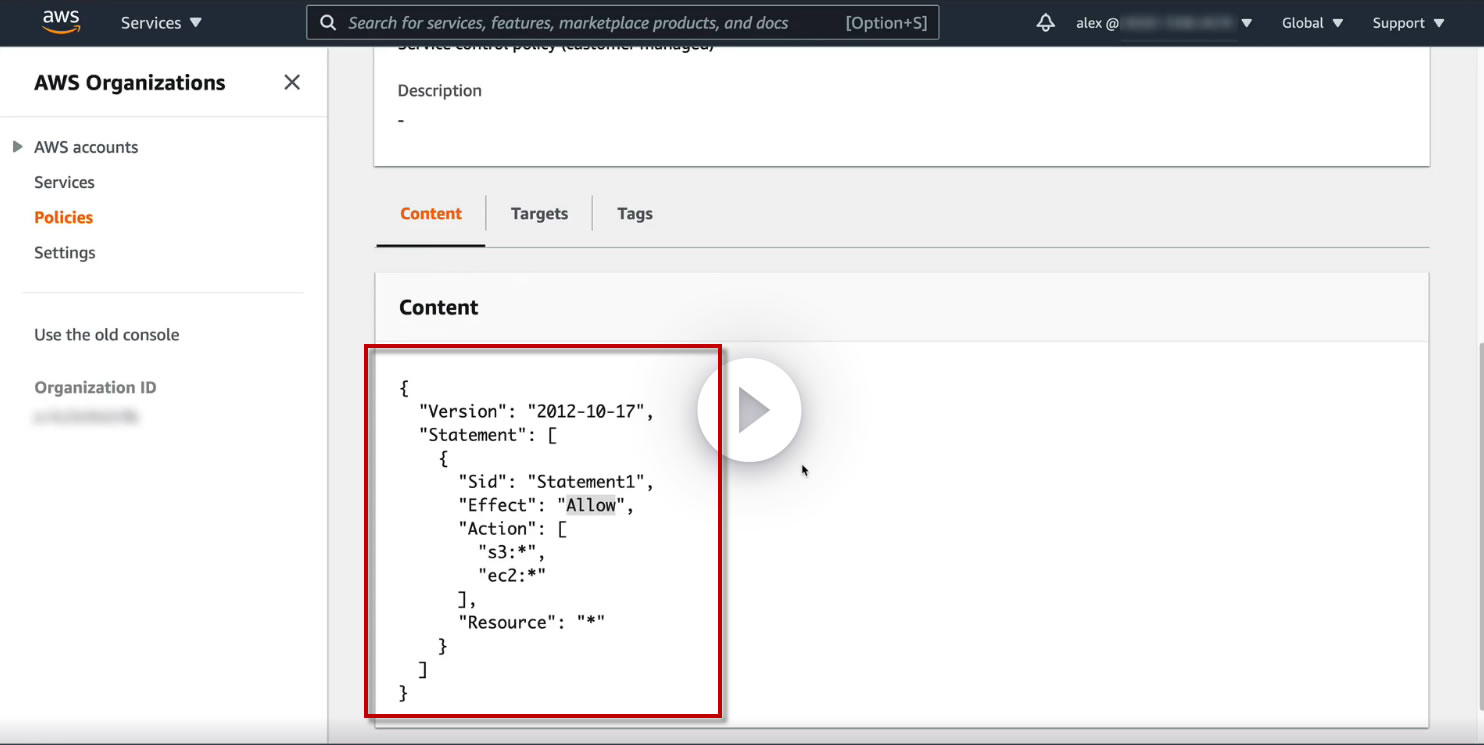
Task: Expand the AWS accounts tree arrow
Action: click(x=17, y=147)
